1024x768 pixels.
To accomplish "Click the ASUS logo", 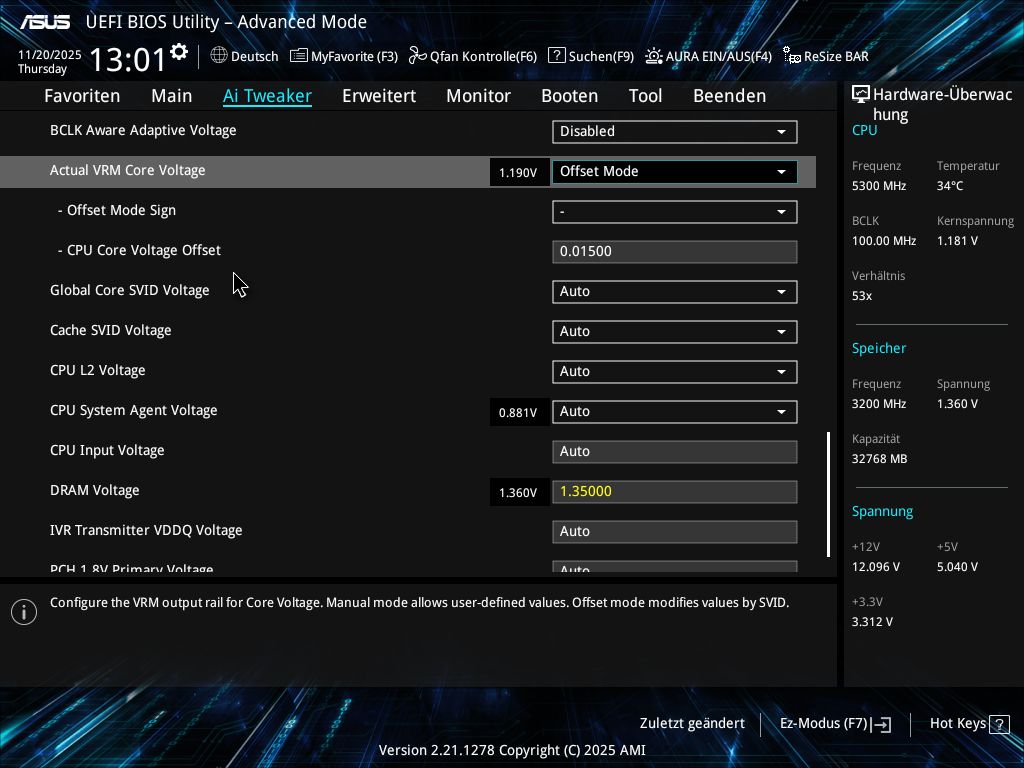I will (x=44, y=22).
